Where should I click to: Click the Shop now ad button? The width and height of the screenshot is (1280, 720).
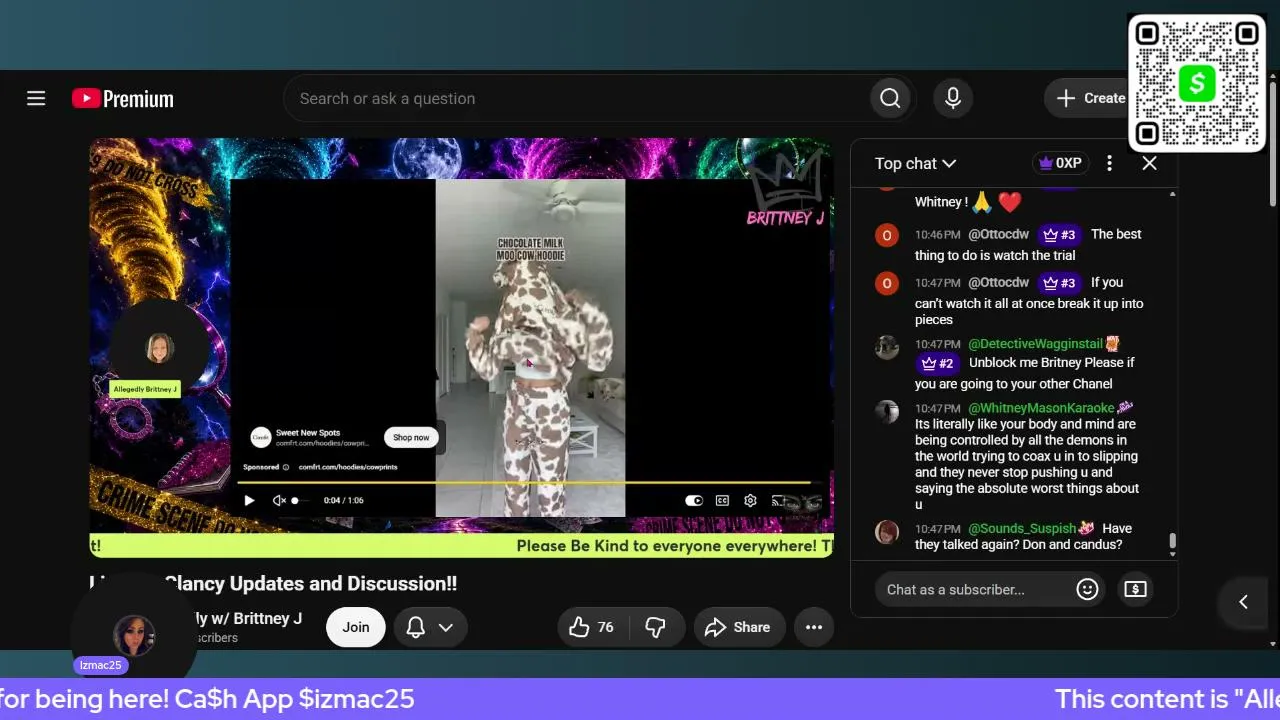(x=411, y=437)
